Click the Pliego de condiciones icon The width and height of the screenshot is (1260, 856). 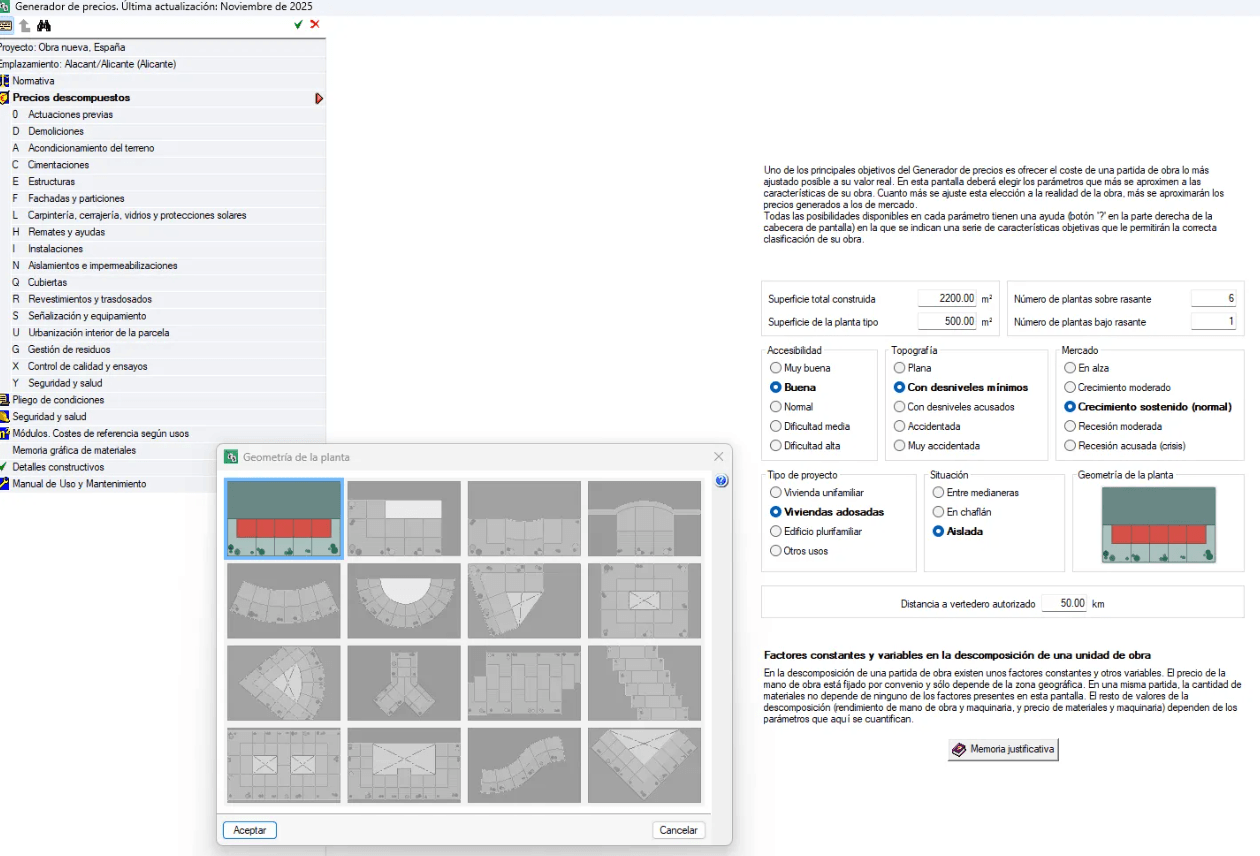[x=4, y=400]
